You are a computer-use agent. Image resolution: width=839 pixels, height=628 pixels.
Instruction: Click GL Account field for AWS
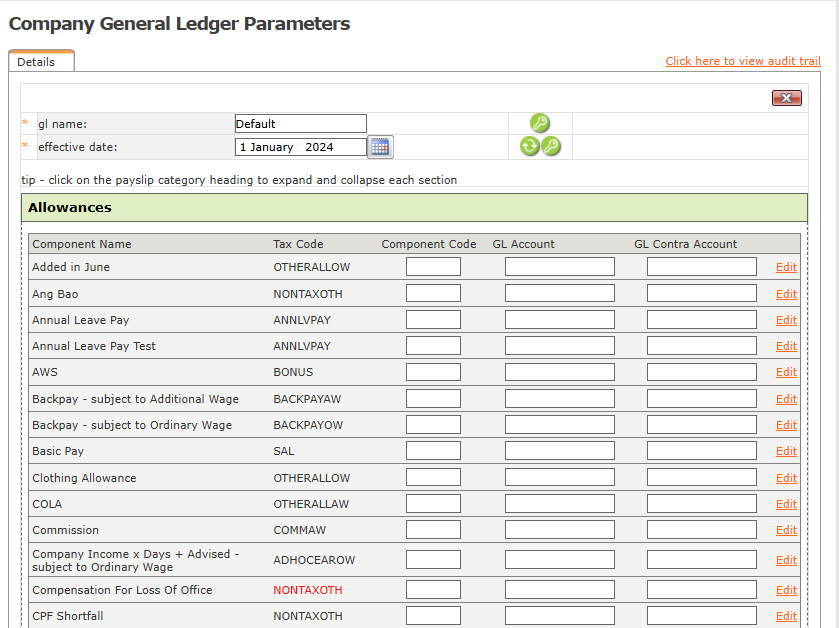tap(559, 372)
